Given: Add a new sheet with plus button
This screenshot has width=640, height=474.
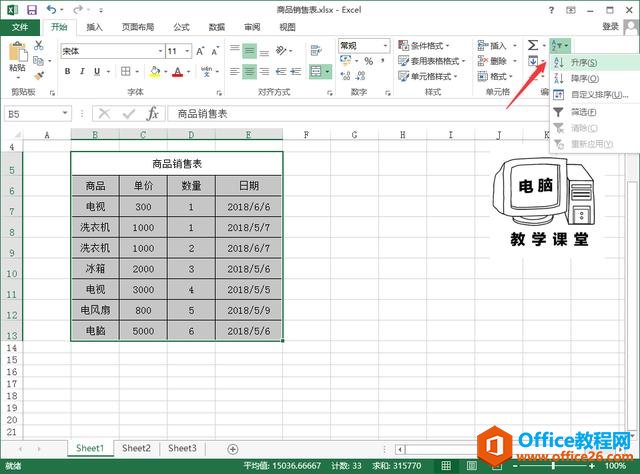Looking at the screenshot, I should [x=233, y=449].
